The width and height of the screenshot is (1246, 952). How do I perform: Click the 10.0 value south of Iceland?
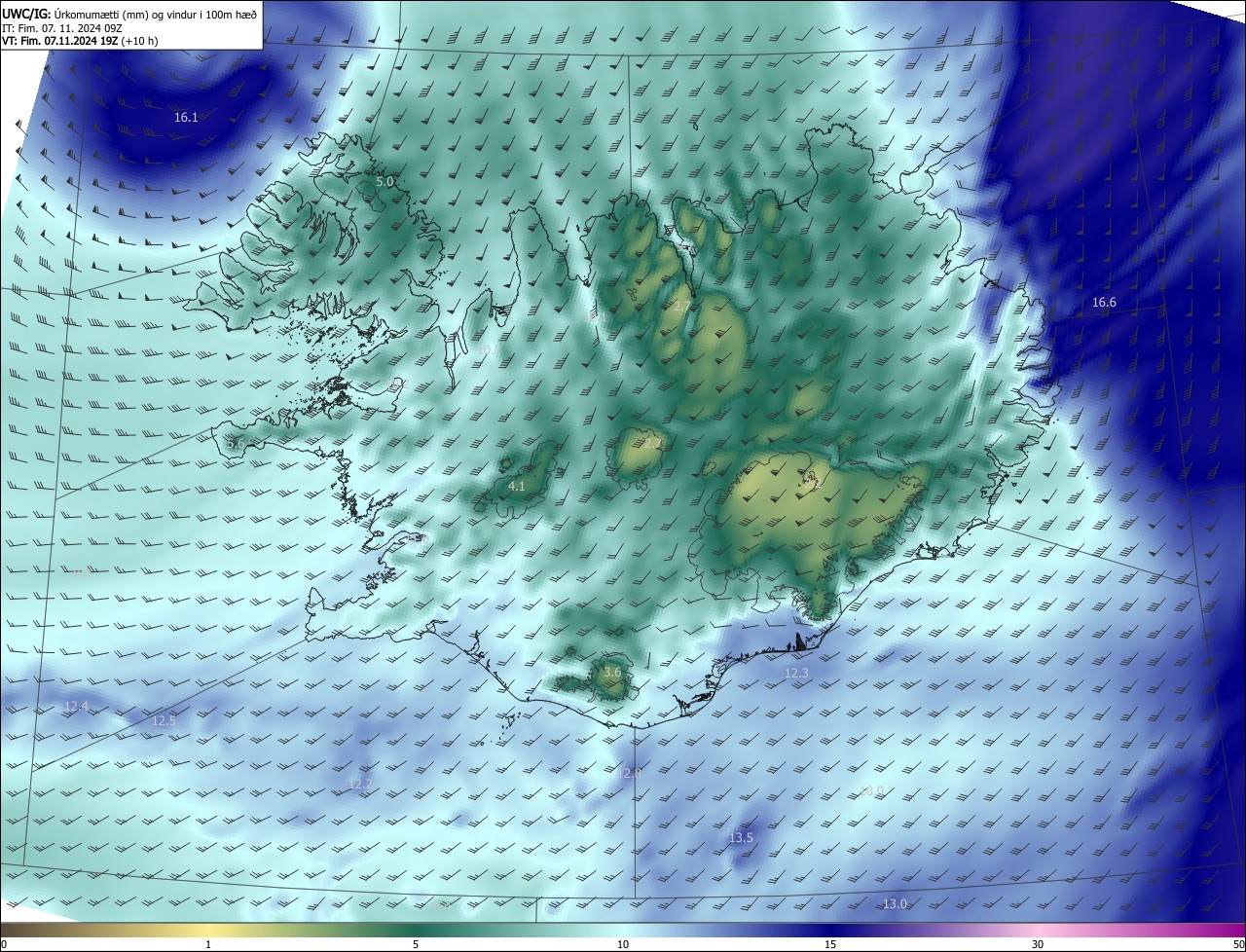pyautogui.click(x=871, y=791)
